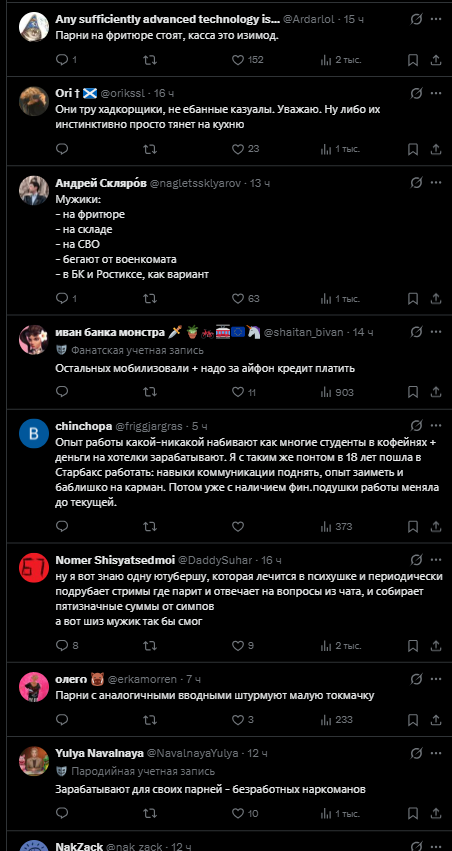Open three-dot menu on Андрей Скляров tweet
The height and width of the screenshot is (851, 452).
(436, 183)
